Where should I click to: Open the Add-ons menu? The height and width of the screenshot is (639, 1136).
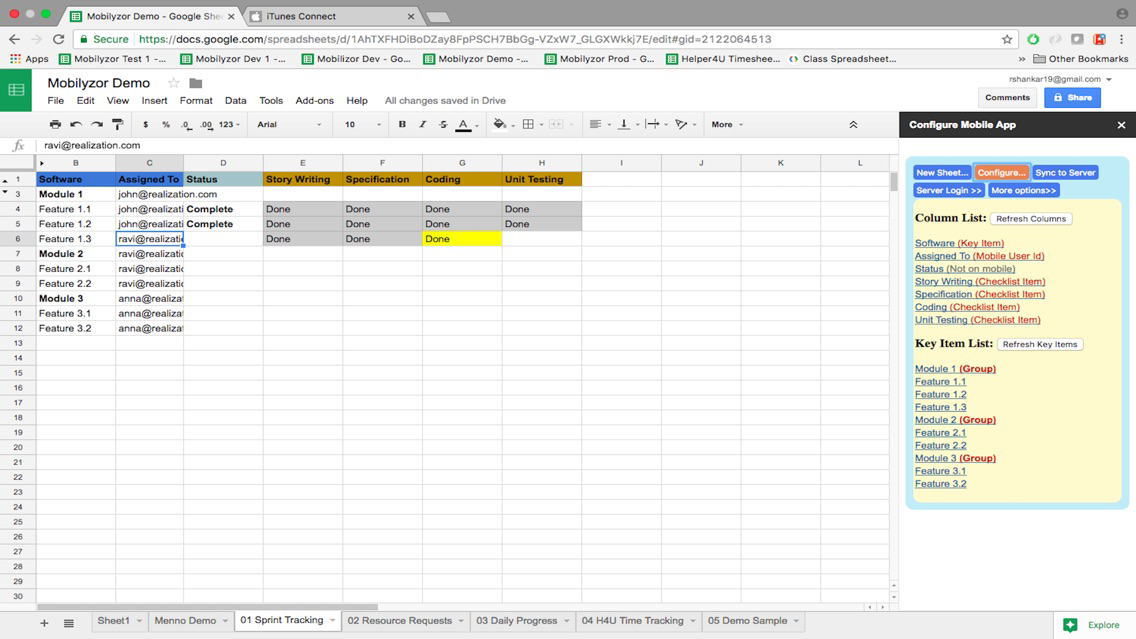[x=314, y=101]
